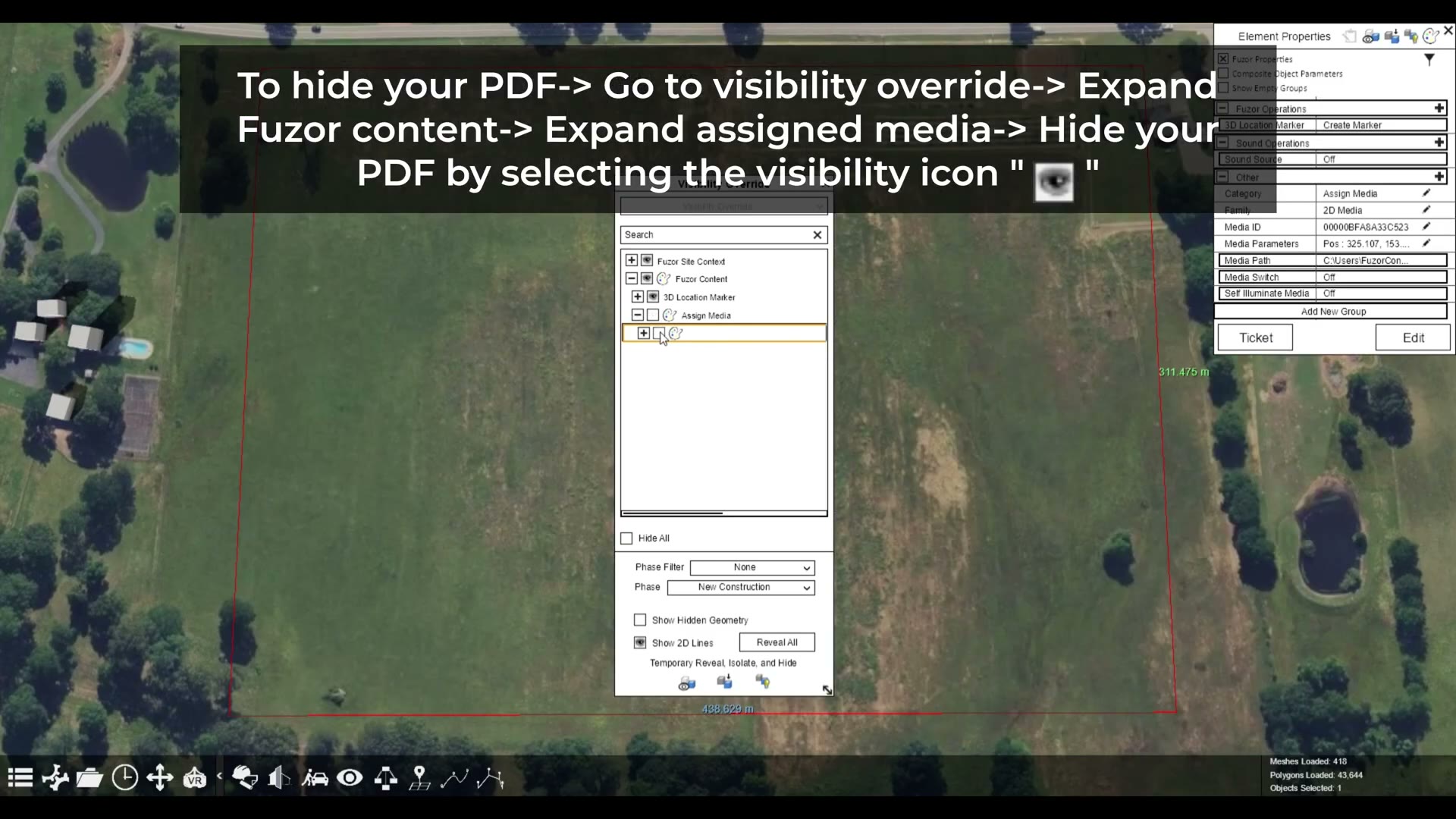Check Composite Object Parameters checkbox
This screenshot has height=819, width=1456.
(x=1223, y=74)
